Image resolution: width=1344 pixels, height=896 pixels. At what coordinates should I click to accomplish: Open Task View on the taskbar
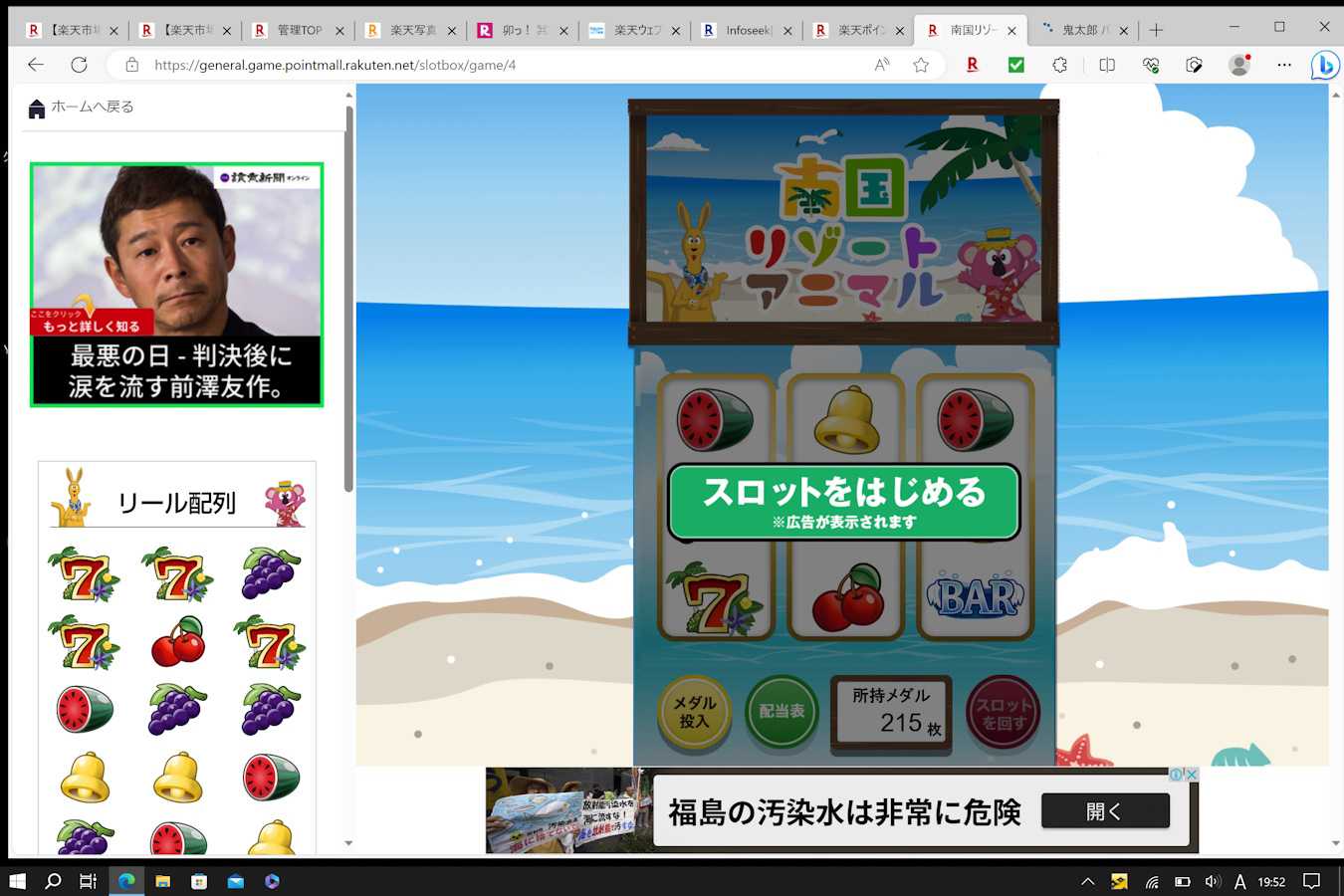89,881
